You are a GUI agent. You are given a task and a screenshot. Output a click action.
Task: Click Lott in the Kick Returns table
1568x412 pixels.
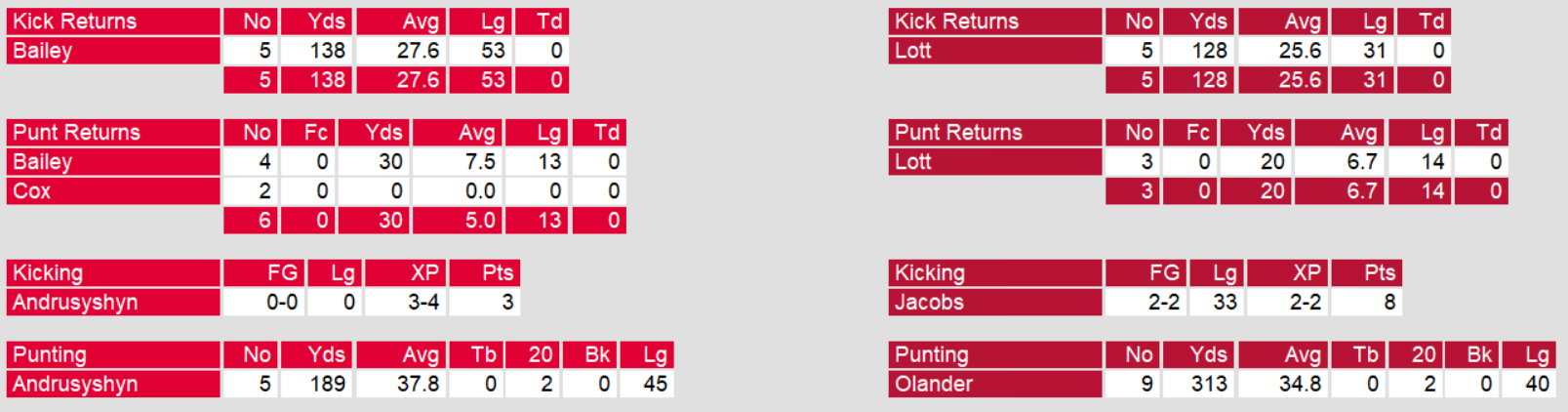pos(913,51)
